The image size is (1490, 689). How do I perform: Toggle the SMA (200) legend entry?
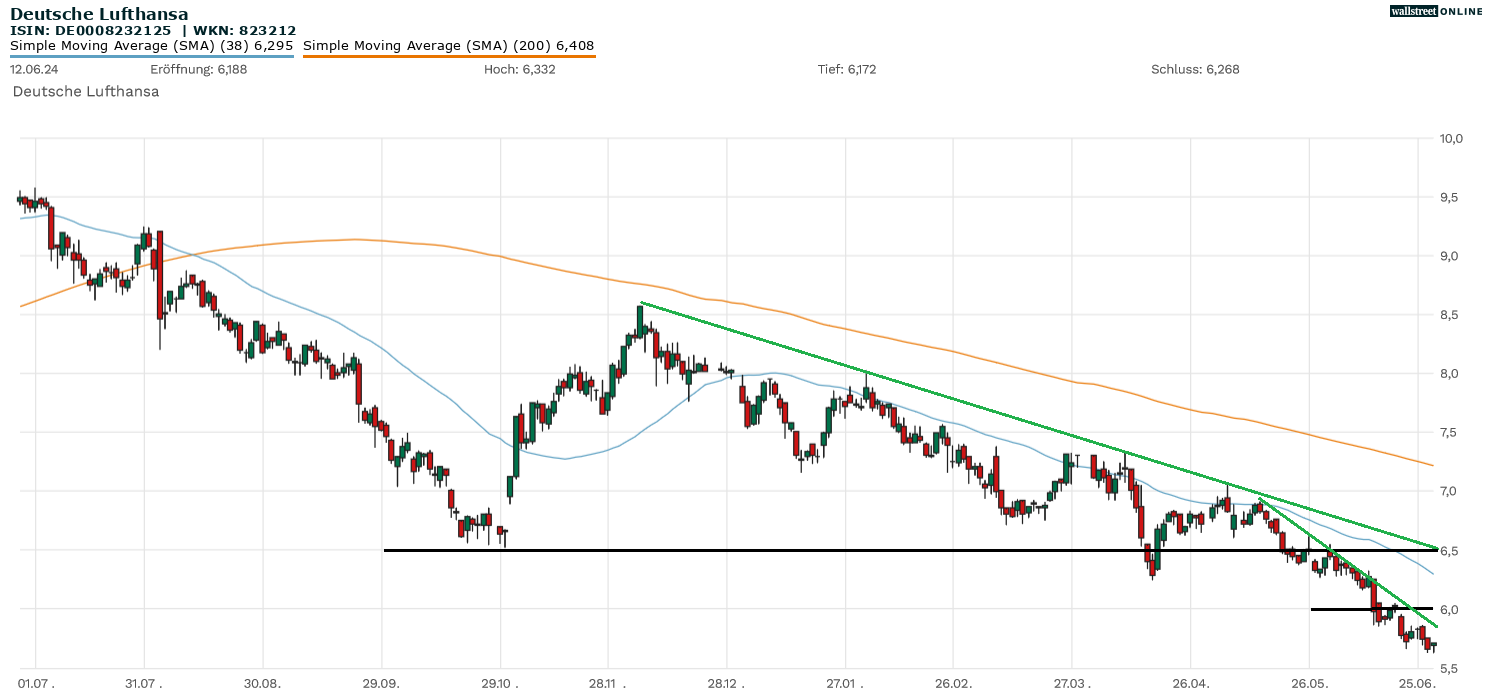[x=448, y=45]
